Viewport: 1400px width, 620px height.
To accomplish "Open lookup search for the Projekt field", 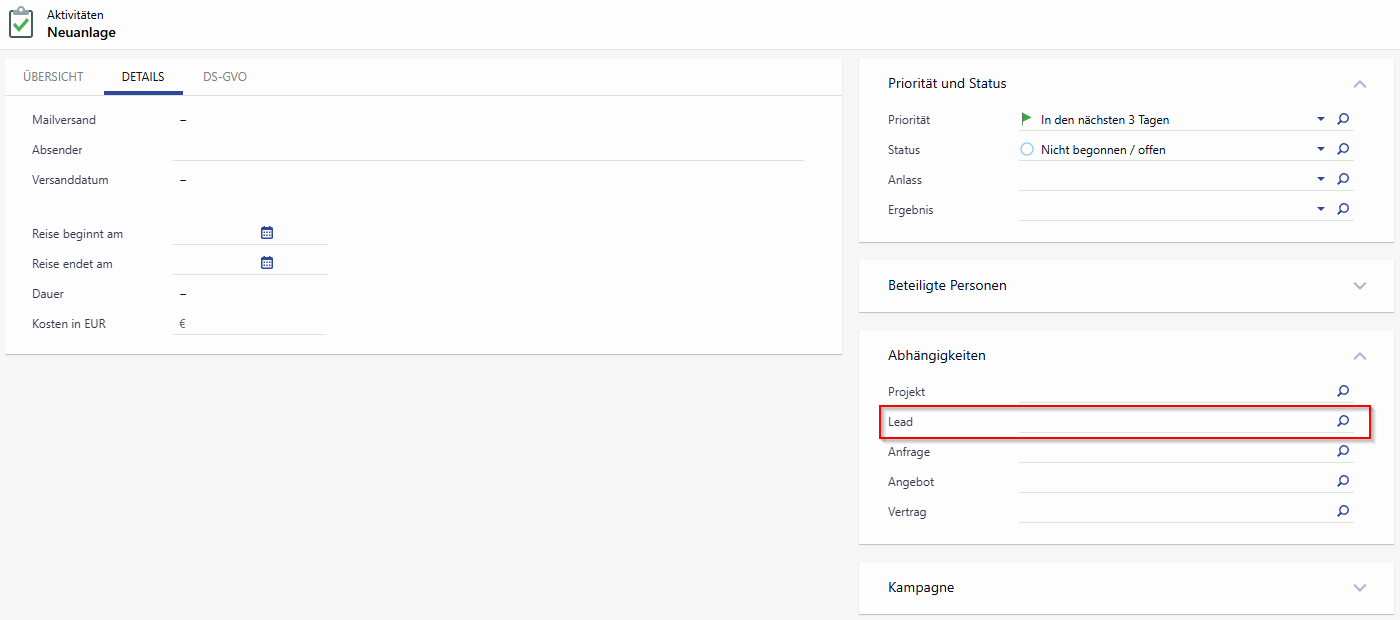I will tap(1343, 391).
